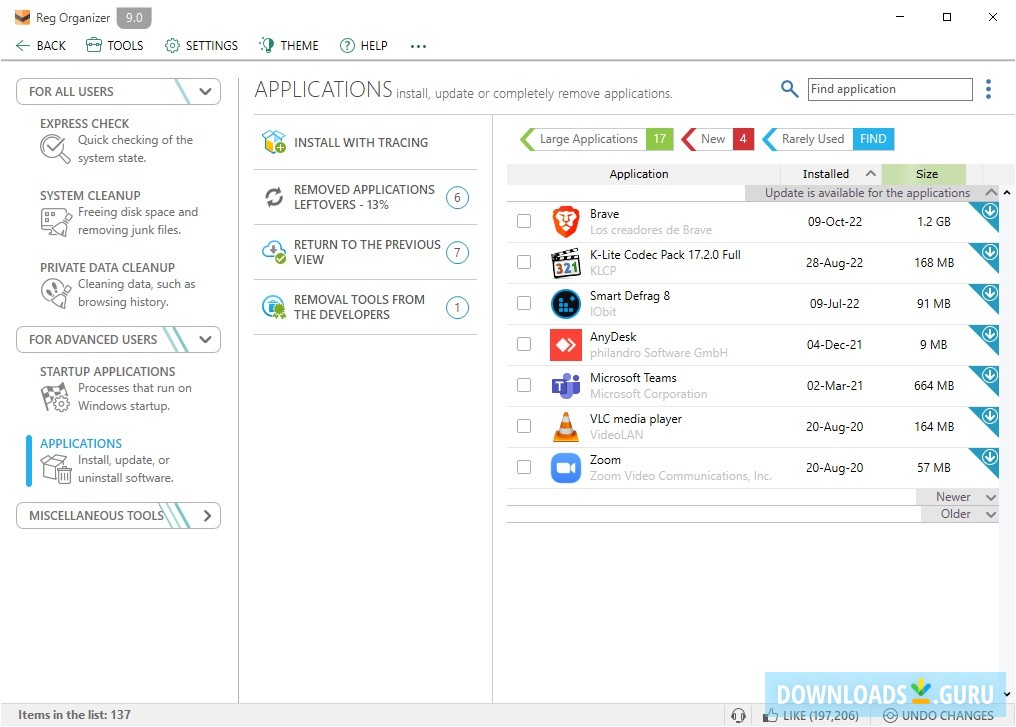This screenshot has height=727, width=1016.
Task: Open the Help menu
Action: click(364, 45)
